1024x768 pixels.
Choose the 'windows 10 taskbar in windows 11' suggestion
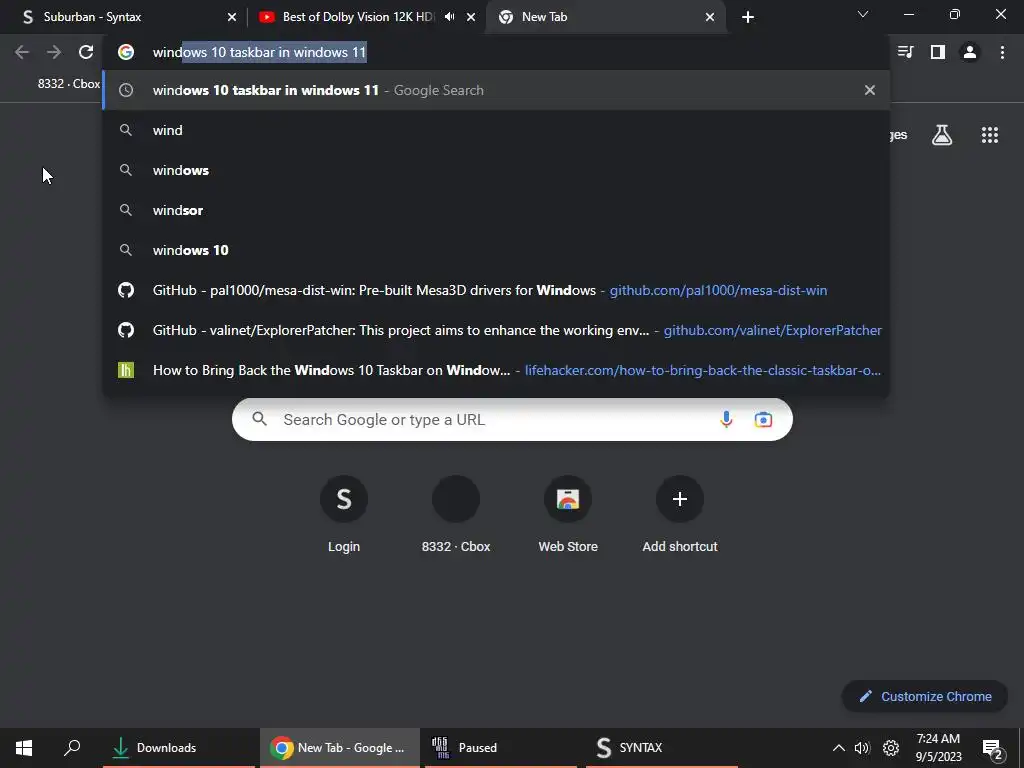pos(496,90)
